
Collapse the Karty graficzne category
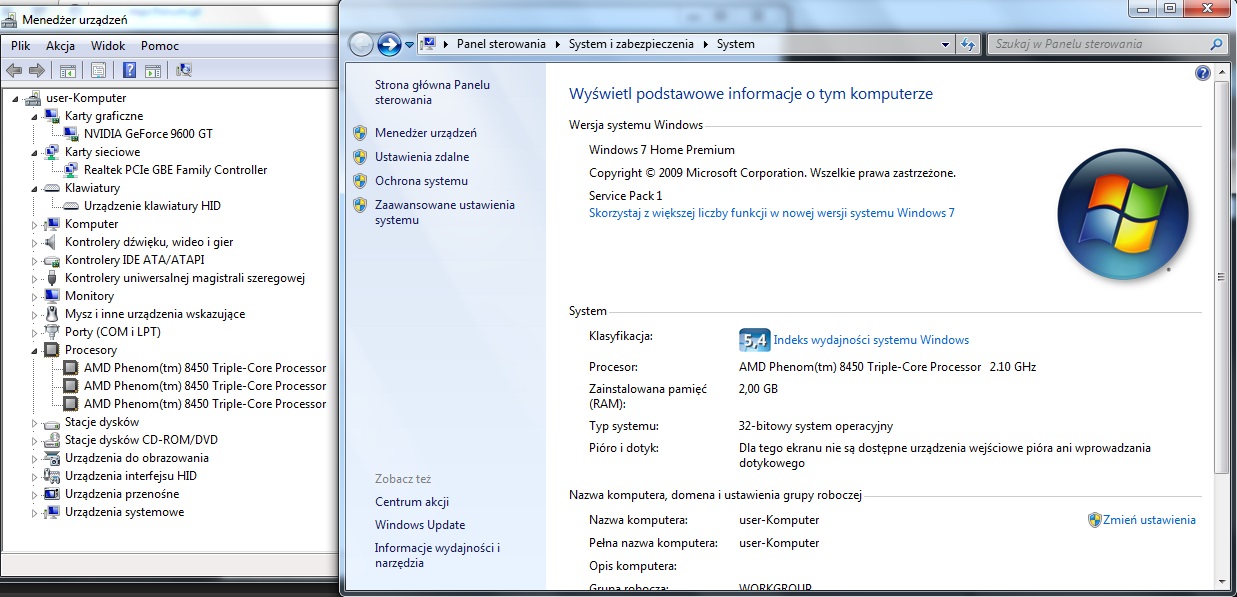34,117
